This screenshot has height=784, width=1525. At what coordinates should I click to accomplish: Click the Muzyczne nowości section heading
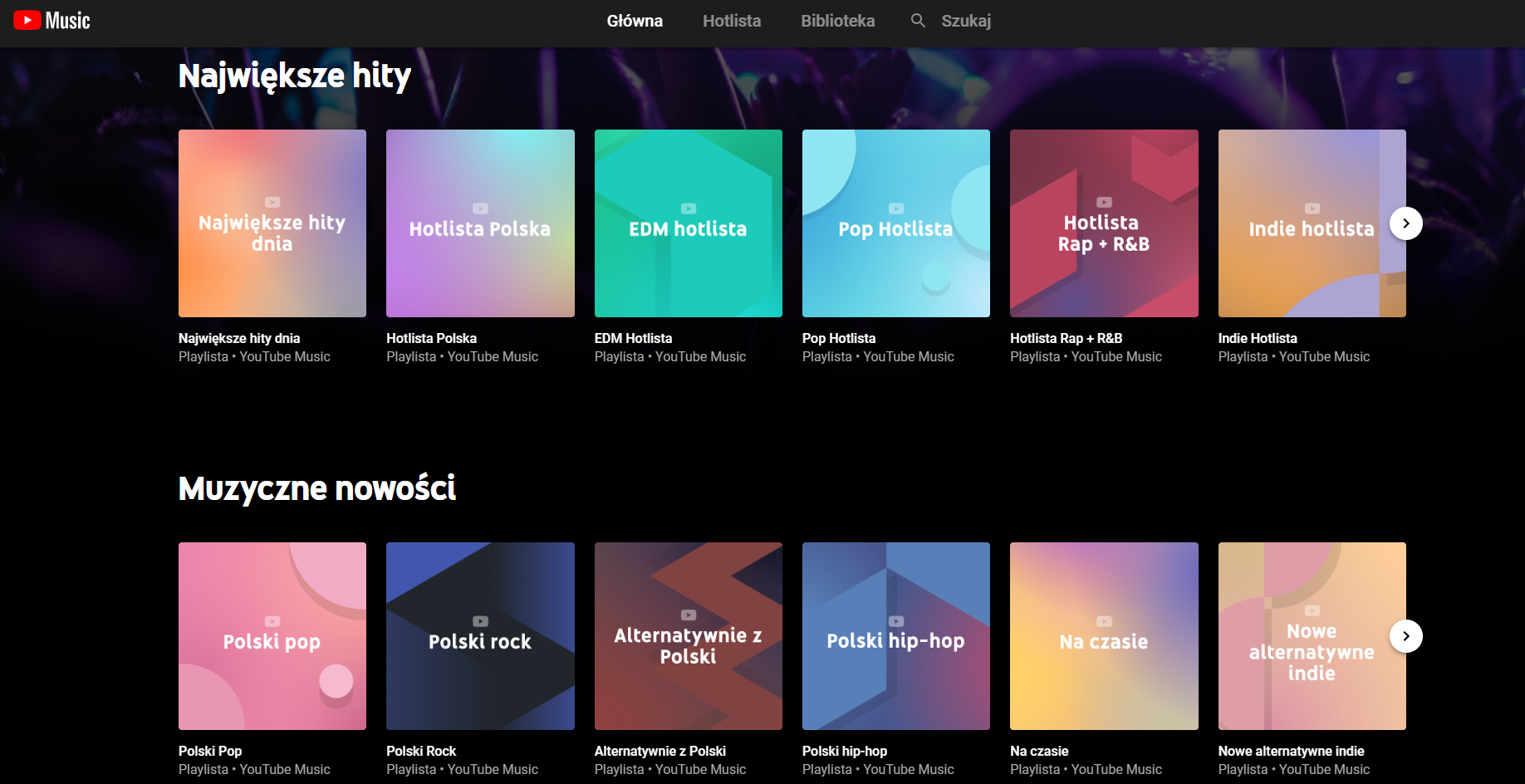click(317, 488)
